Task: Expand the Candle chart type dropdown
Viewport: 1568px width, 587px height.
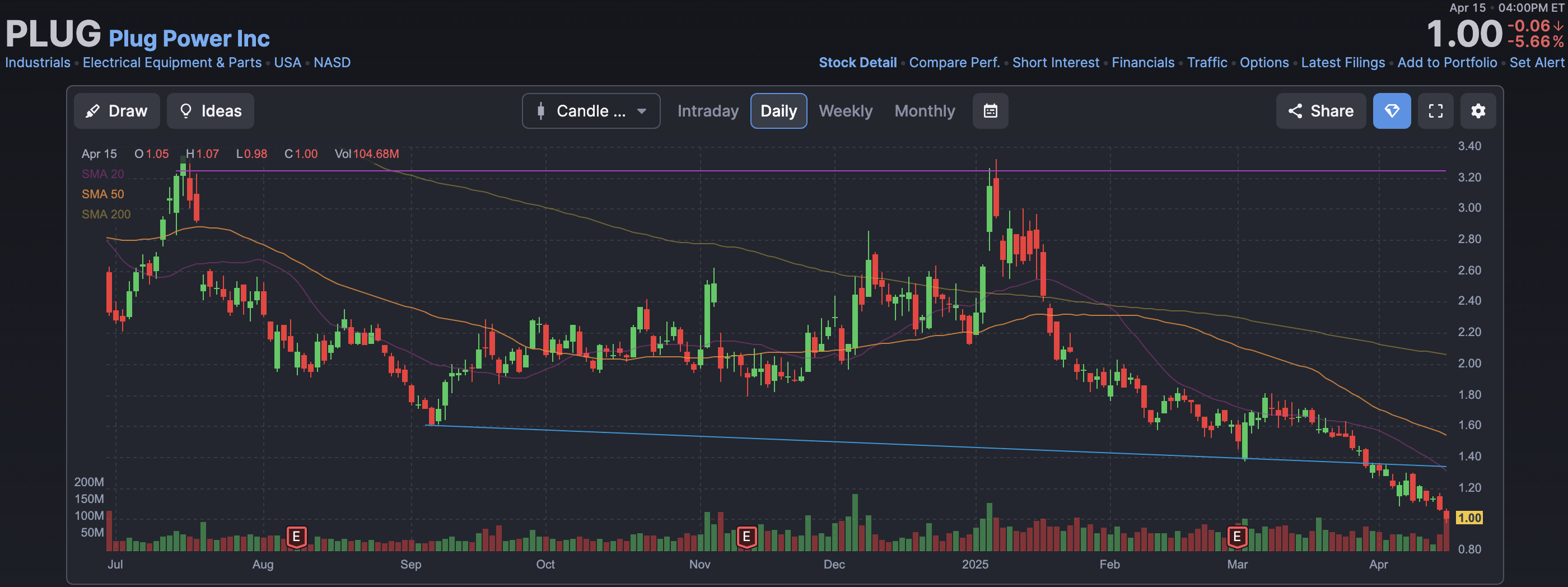Action: [591, 111]
